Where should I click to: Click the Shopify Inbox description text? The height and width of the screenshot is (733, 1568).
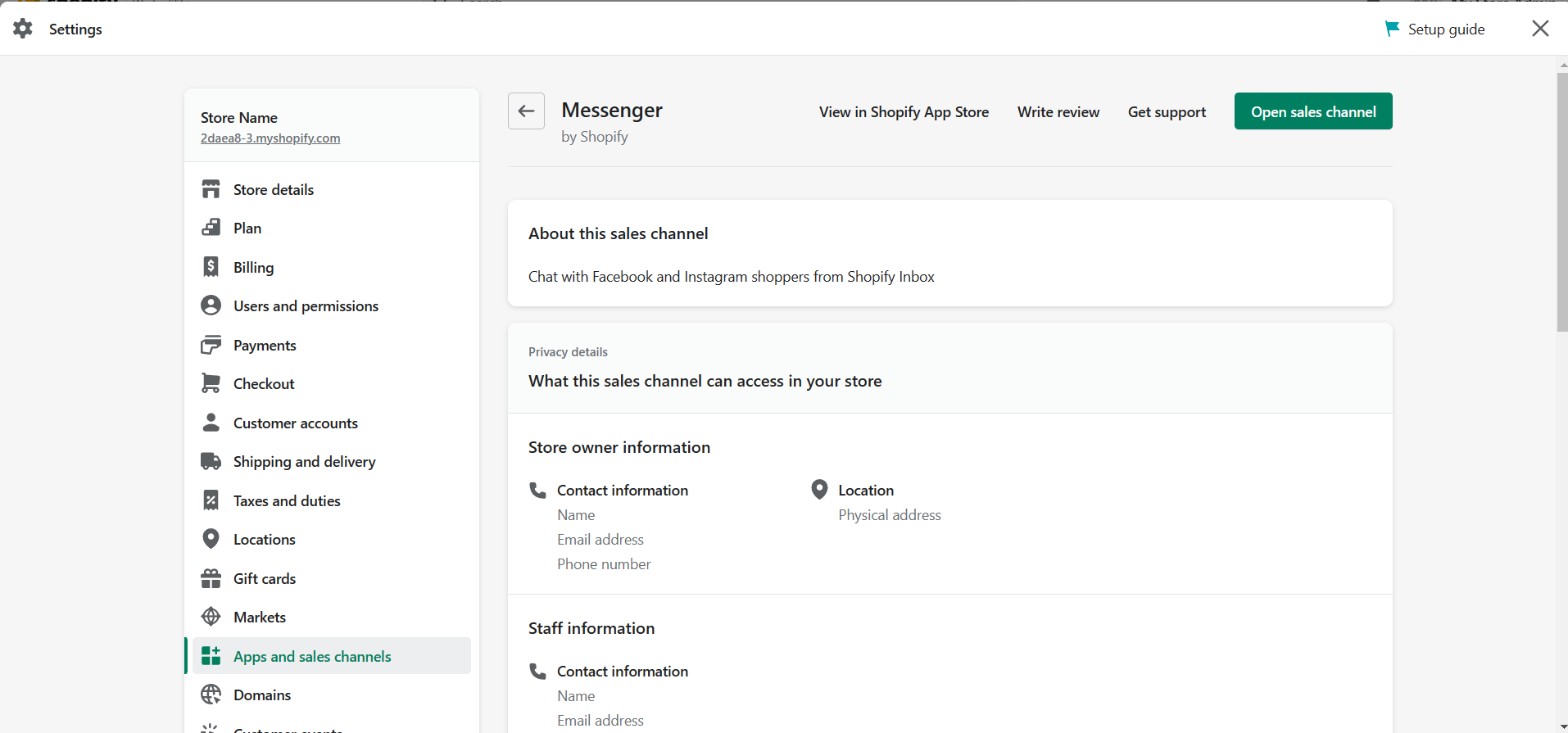732,277
